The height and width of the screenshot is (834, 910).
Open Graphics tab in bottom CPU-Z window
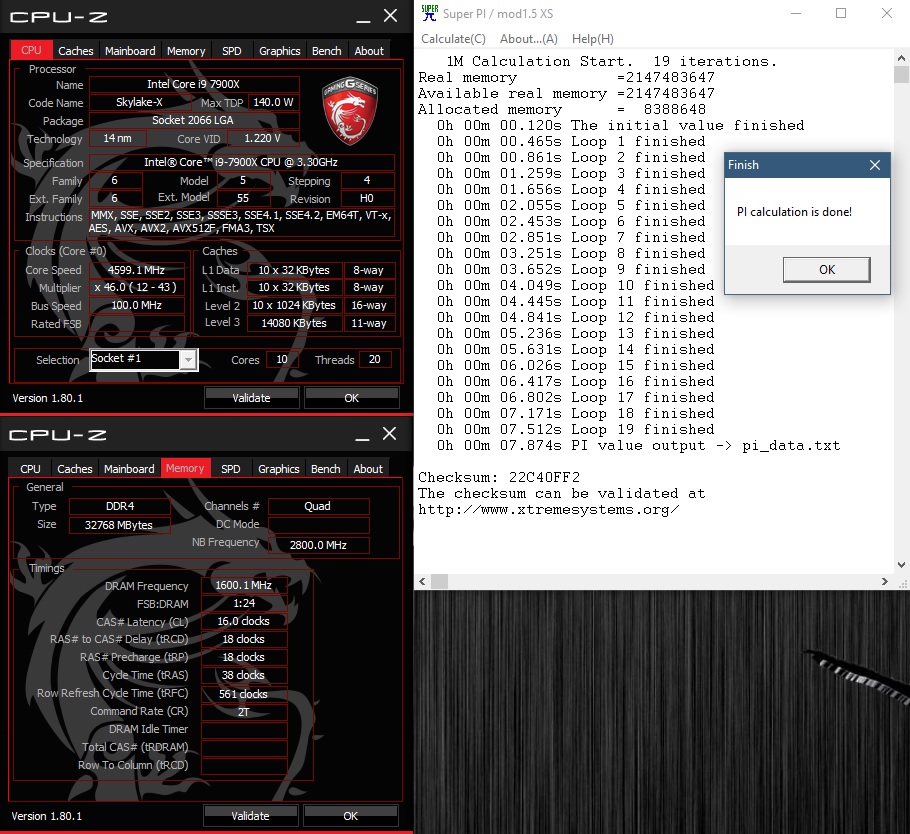(x=279, y=468)
